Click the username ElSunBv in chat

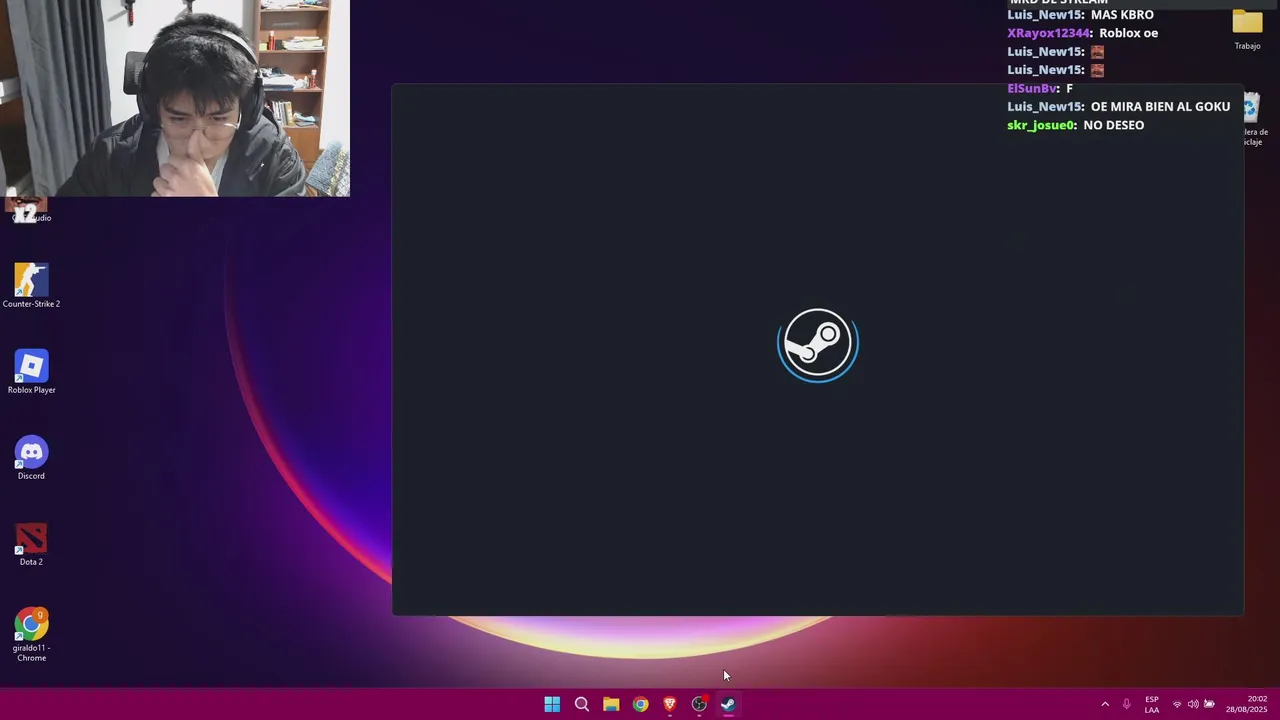tap(1032, 88)
